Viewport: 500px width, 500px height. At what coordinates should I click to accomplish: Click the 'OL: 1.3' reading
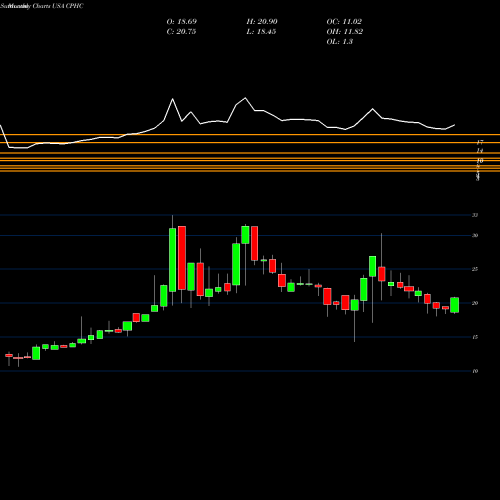(340, 42)
